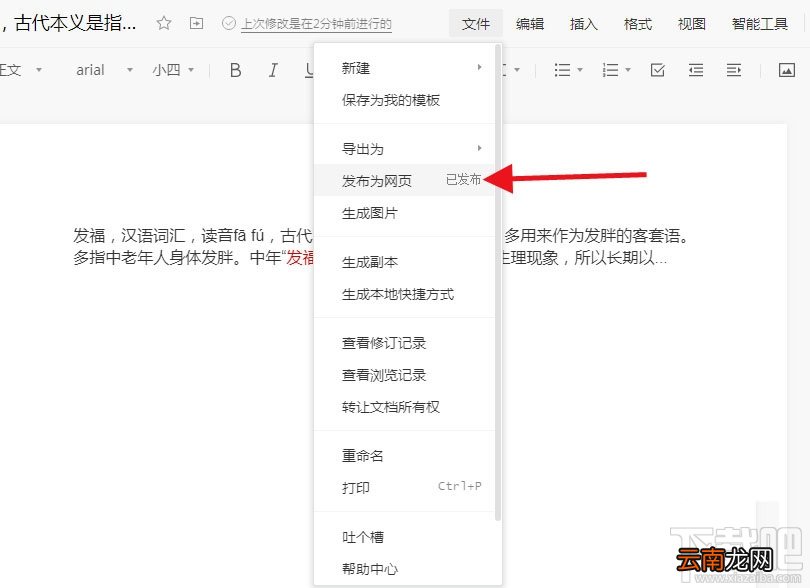Star this document as favorite

[x=164, y=23]
